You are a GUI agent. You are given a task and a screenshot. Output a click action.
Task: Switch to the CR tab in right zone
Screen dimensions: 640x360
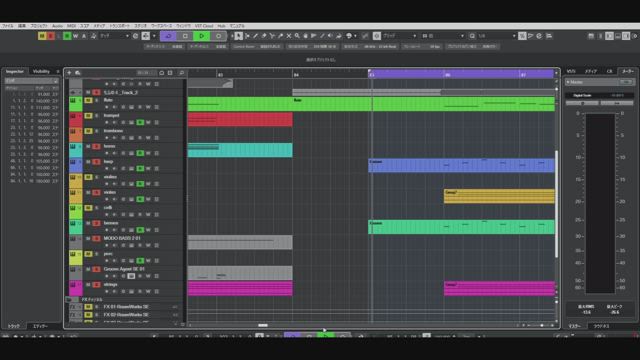[x=609, y=71]
